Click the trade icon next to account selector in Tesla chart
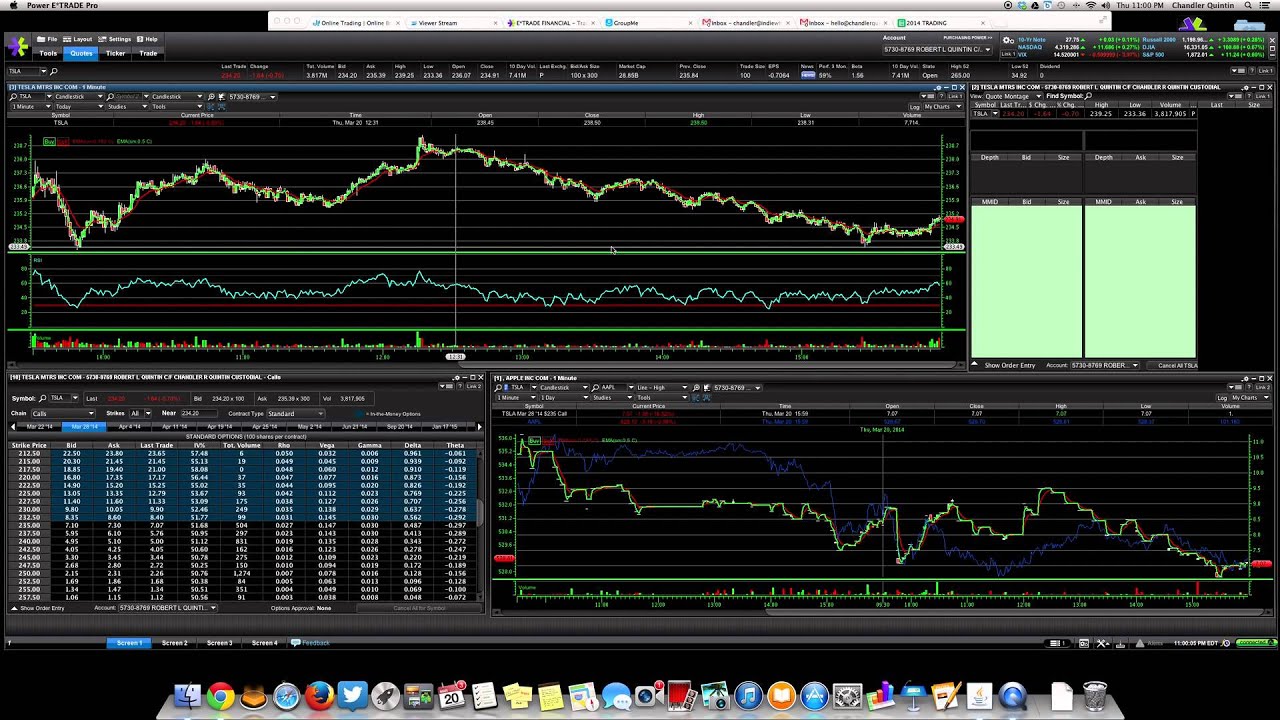Image resolution: width=1280 pixels, height=720 pixels. pos(221,97)
